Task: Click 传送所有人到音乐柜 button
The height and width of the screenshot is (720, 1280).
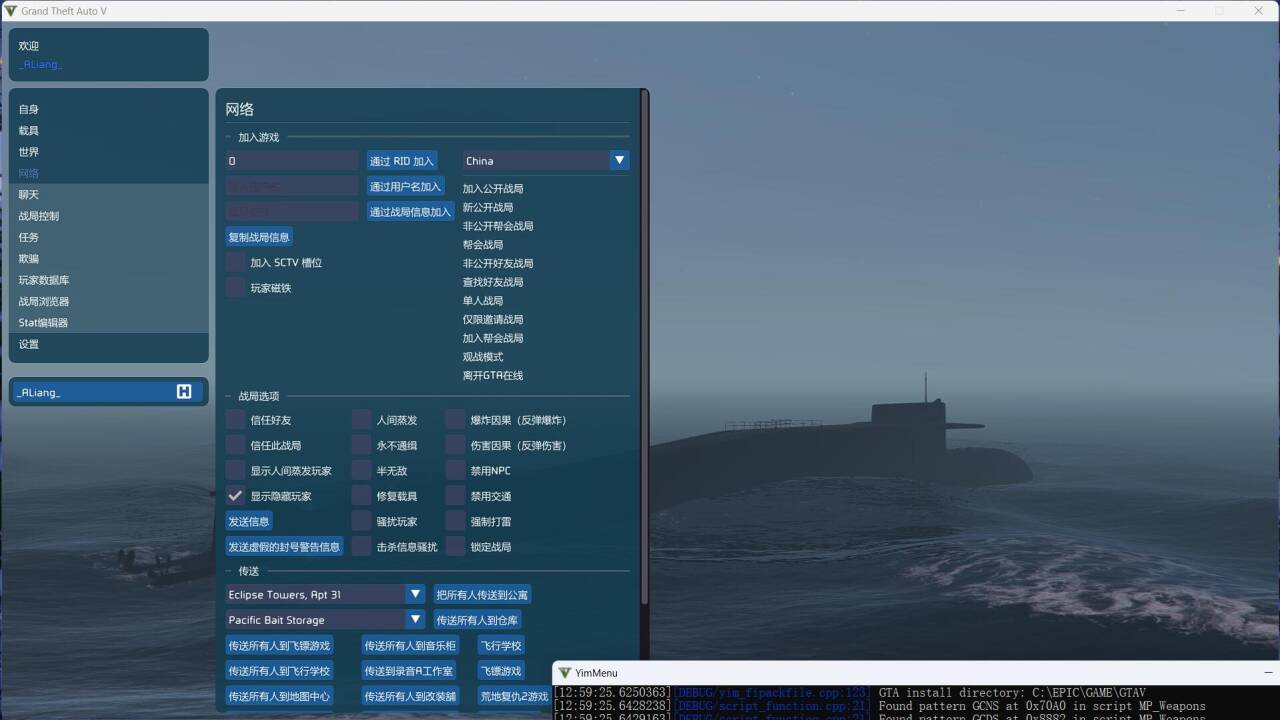Action: pyautogui.click(x=410, y=645)
